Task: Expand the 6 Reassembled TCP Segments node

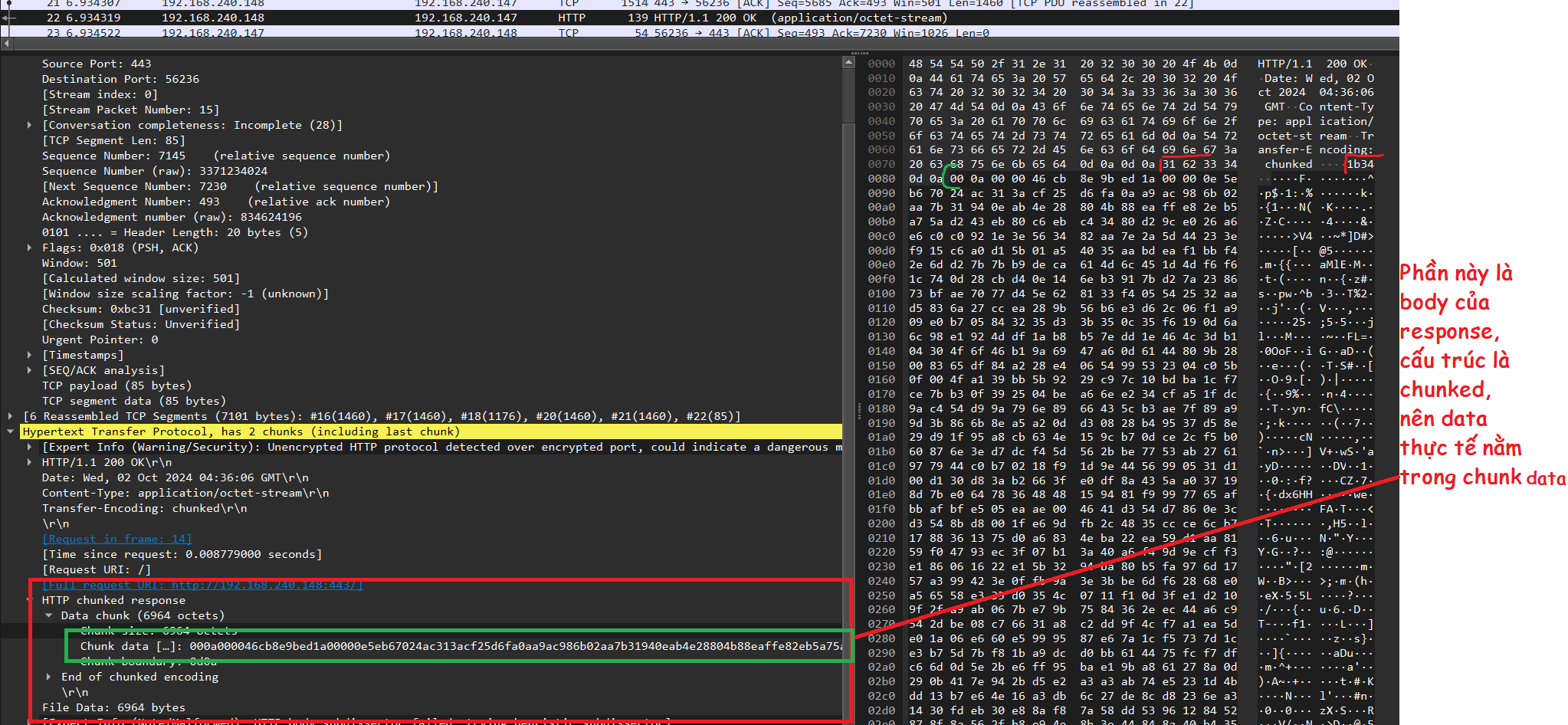Action: (x=10, y=416)
